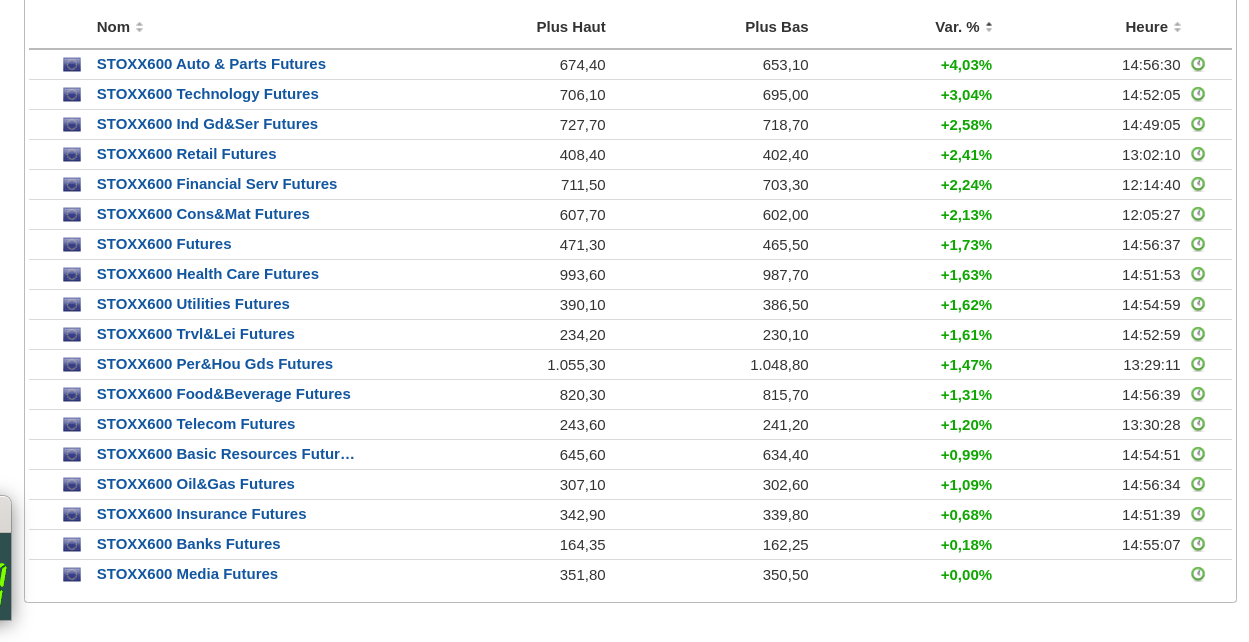Click the flag icon next to STOXX600 Retail Futures
The image size is (1249, 642).
(x=72, y=154)
